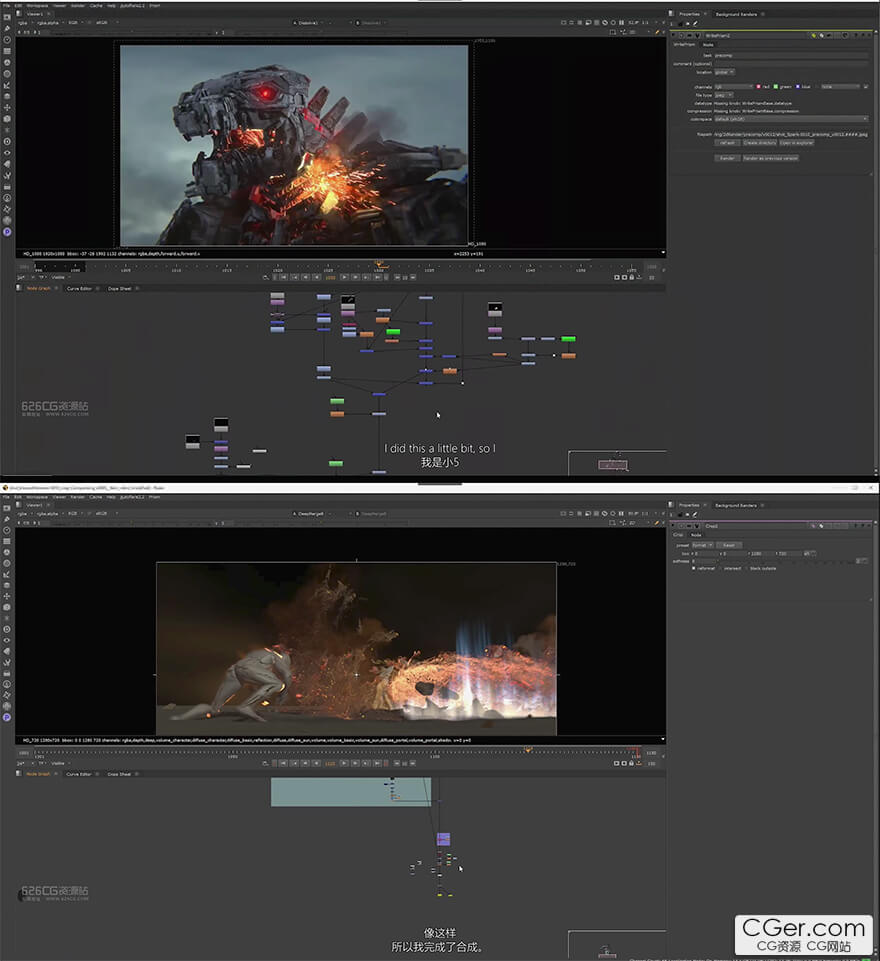Click the Views eye icon in the upper window toolbar

pyautogui.click(x=7, y=153)
